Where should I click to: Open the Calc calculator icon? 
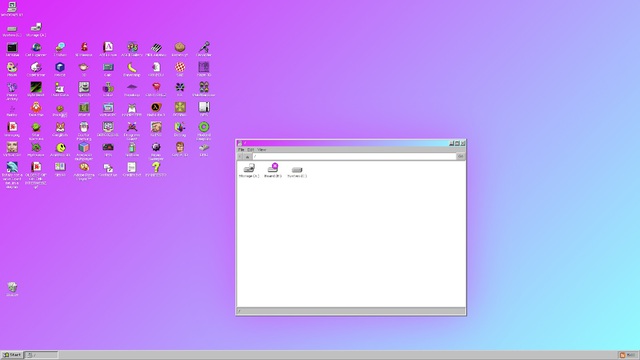coord(108,69)
